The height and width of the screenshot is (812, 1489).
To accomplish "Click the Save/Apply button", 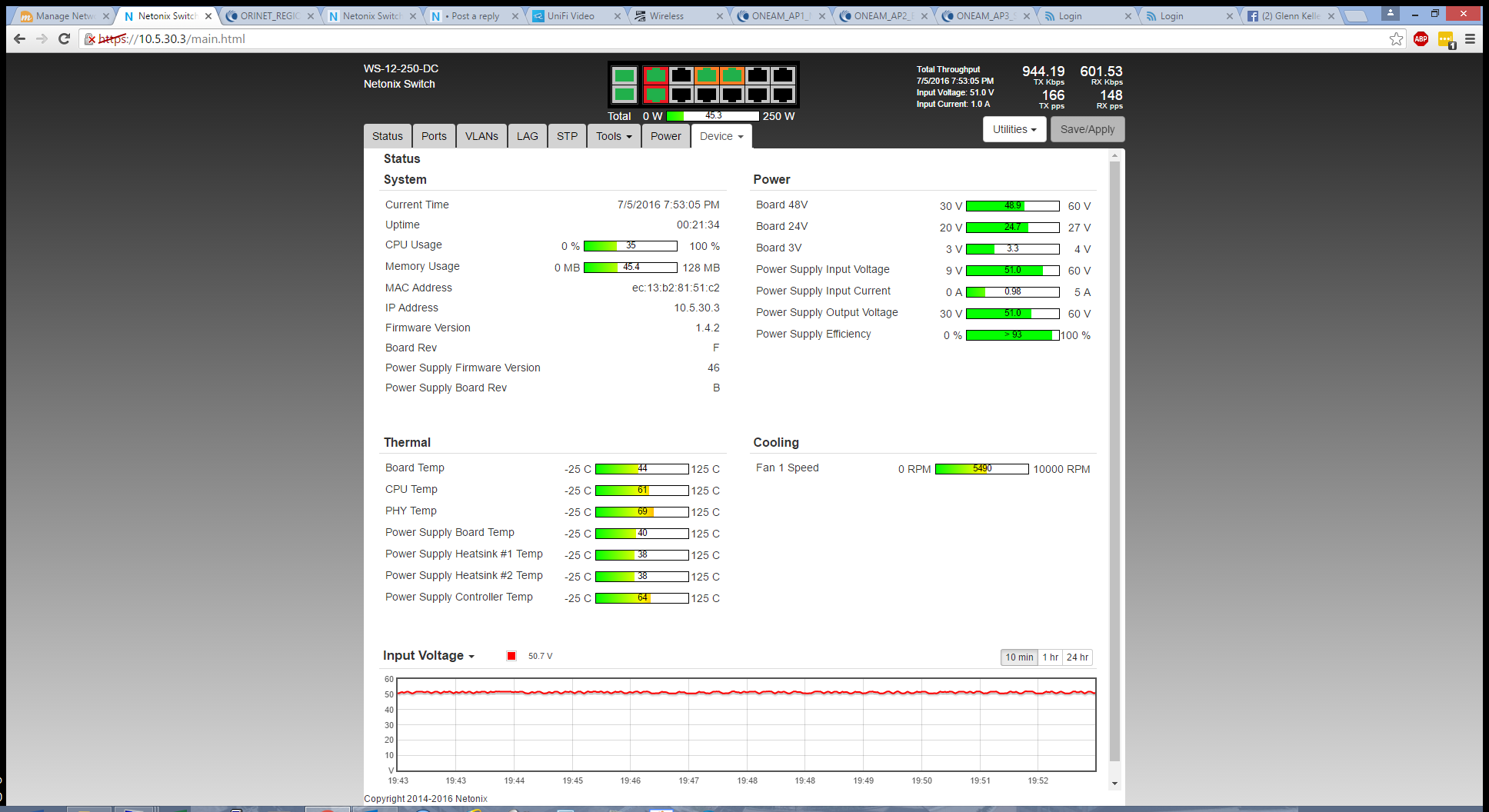I will click(1087, 130).
